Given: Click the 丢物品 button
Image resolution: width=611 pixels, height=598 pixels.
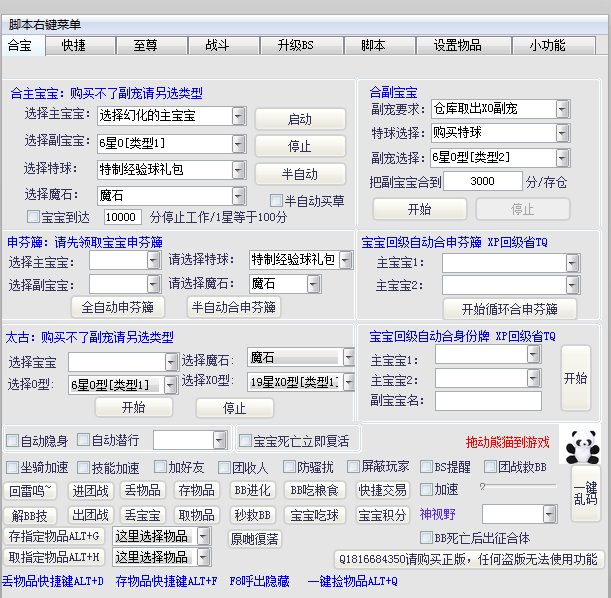Looking at the screenshot, I should click(x=143, y=490).
